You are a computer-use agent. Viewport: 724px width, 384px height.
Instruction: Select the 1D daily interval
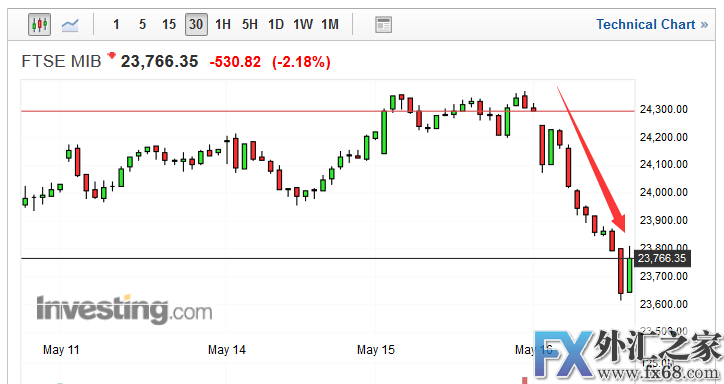coord(276,24)
